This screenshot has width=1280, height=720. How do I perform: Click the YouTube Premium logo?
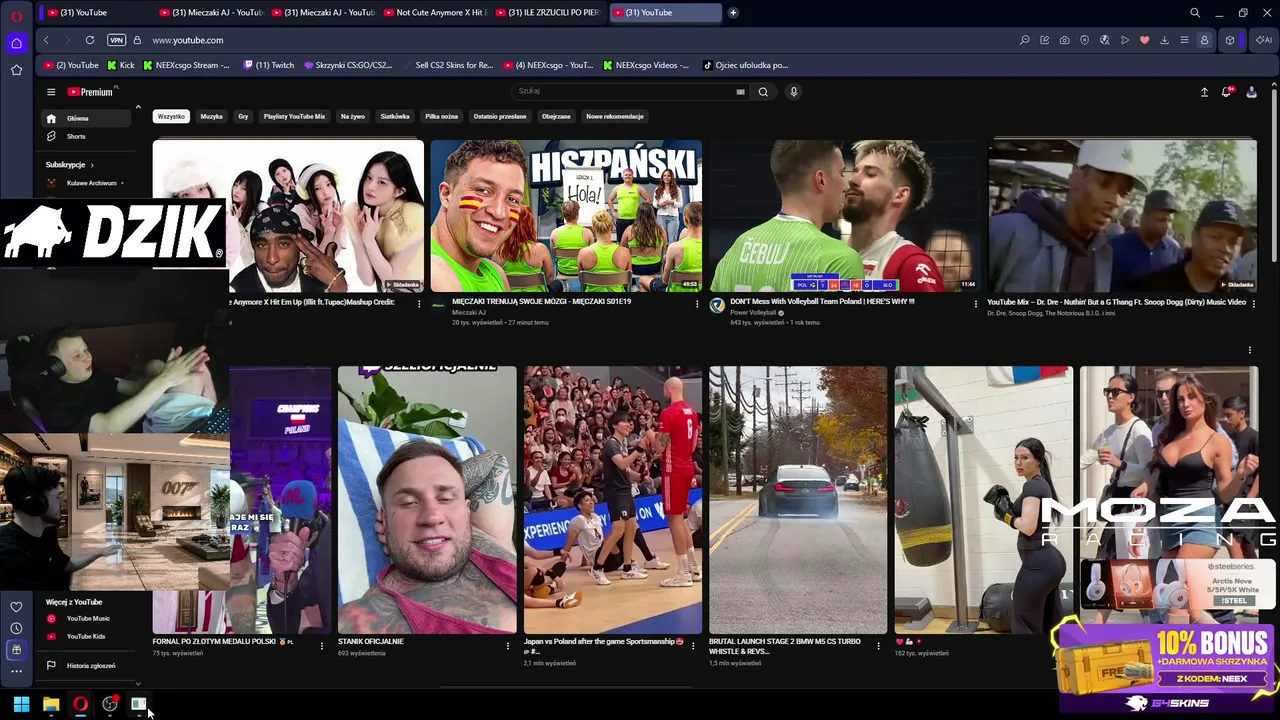coord(92,92)
